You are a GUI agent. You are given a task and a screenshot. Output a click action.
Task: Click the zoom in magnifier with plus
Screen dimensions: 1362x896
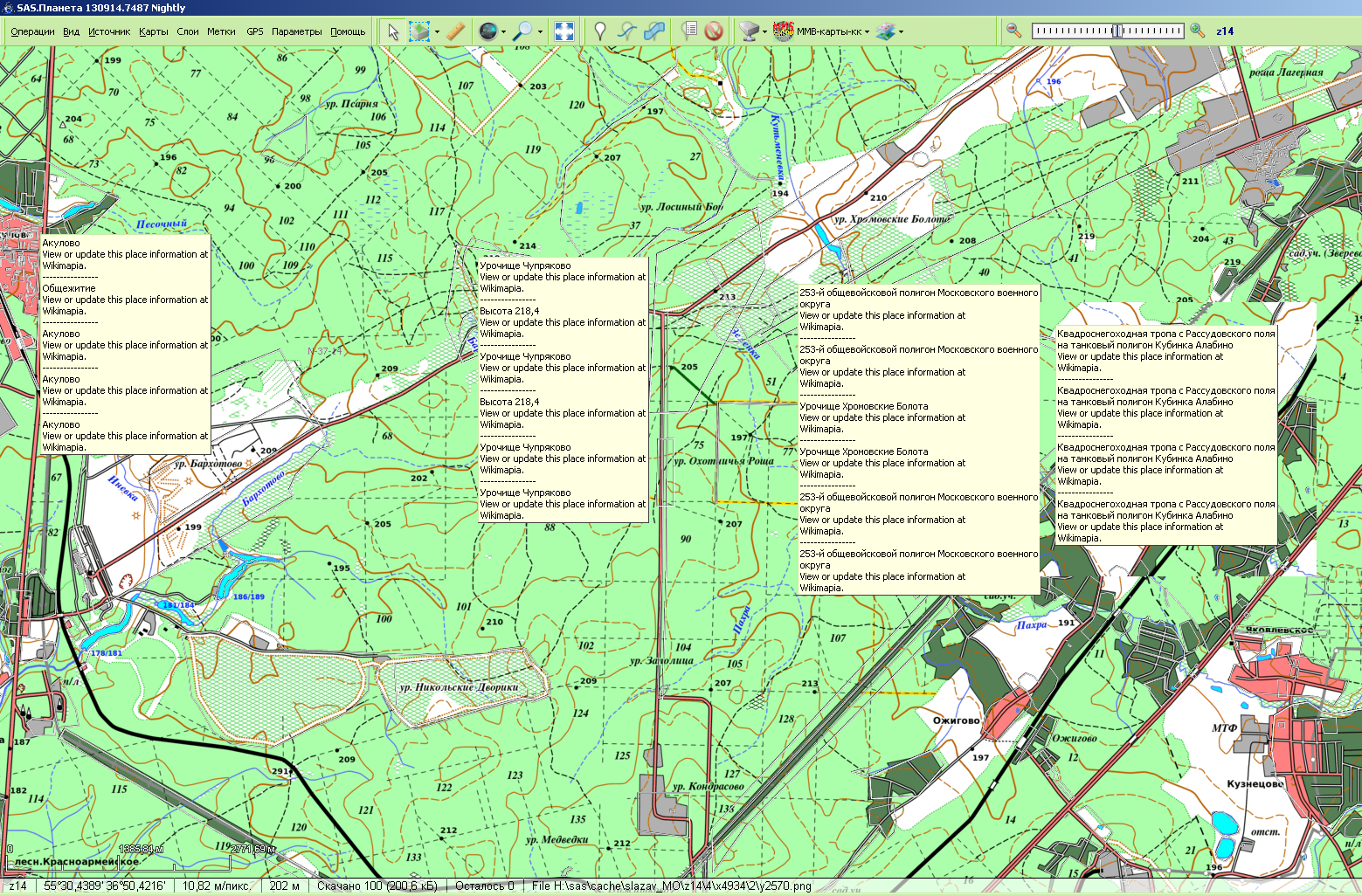1198,31
